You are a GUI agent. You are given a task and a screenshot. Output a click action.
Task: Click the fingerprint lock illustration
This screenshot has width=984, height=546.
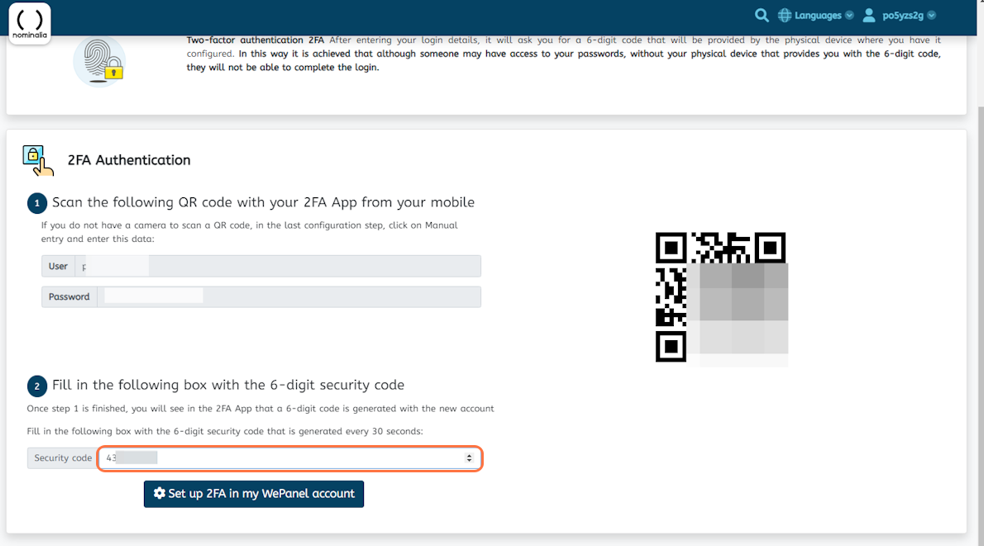click(x=100, y=62)
